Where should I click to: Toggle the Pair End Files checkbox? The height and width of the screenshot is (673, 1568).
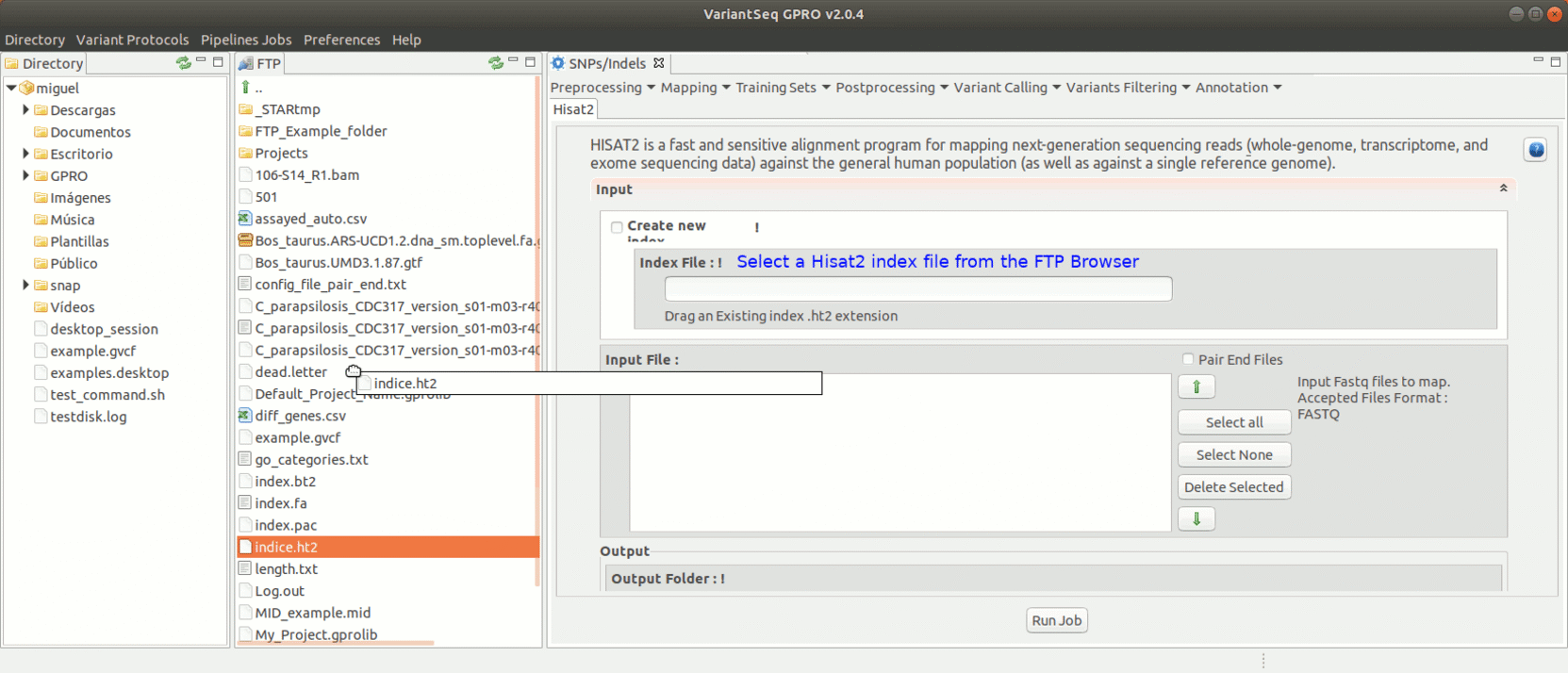click(1188, 359)
